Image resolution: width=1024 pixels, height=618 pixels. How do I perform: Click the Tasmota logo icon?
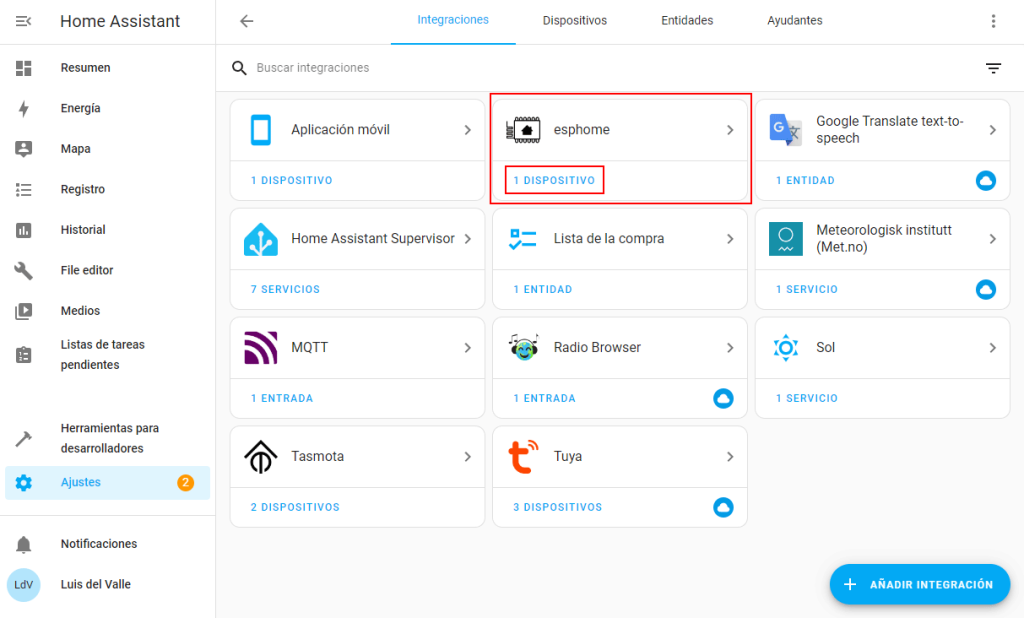pyautogui.click(x=261, y=457)
